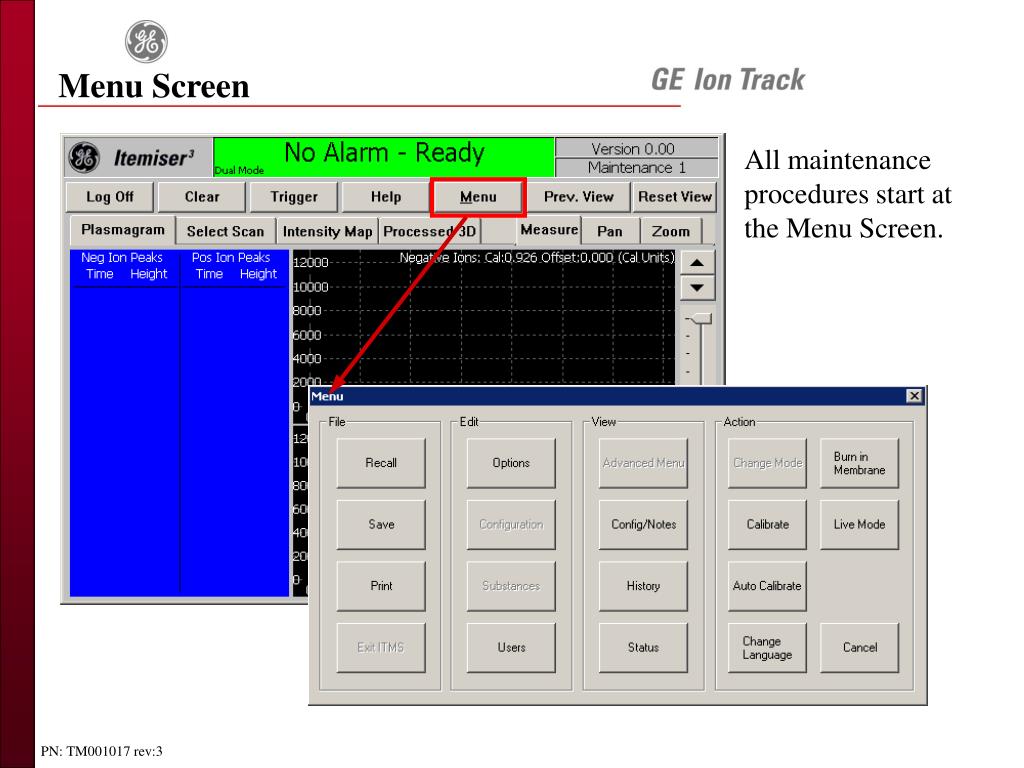Click the 'Dual Mode' label
This screenshot has width=1024, height=768.
239,170
